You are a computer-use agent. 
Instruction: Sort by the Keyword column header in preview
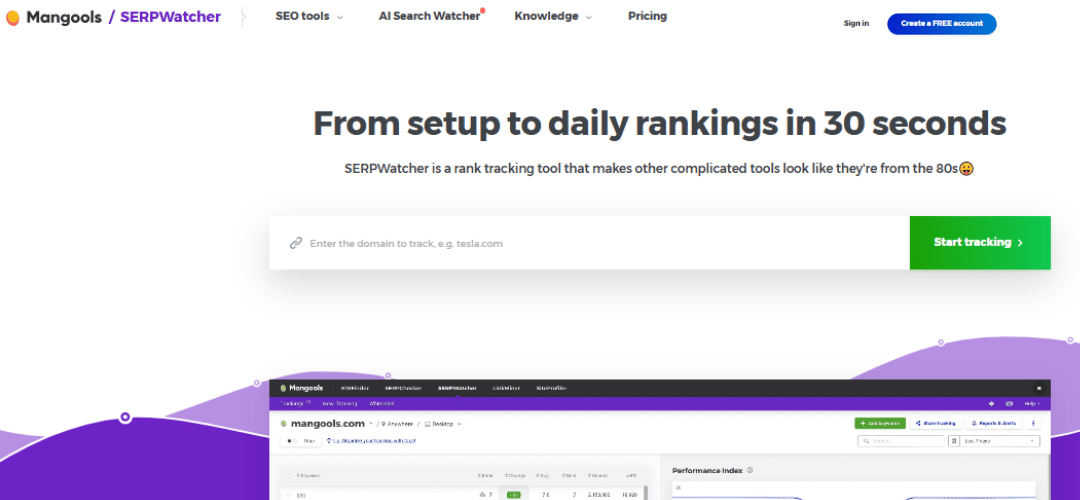308,475
